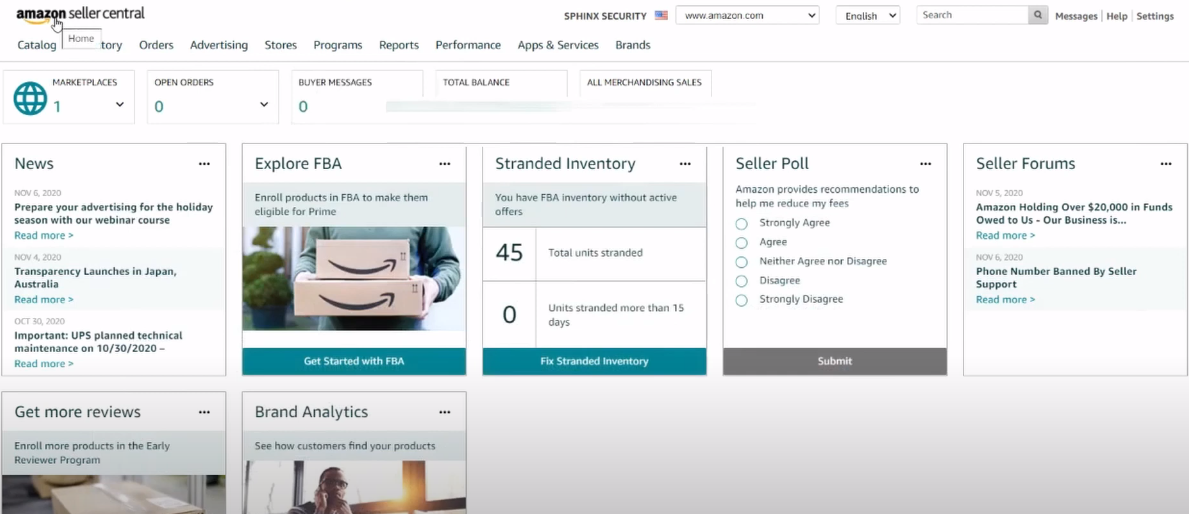
Task: Open the Brand Analytics card options menu
Action: click(445, 412)
